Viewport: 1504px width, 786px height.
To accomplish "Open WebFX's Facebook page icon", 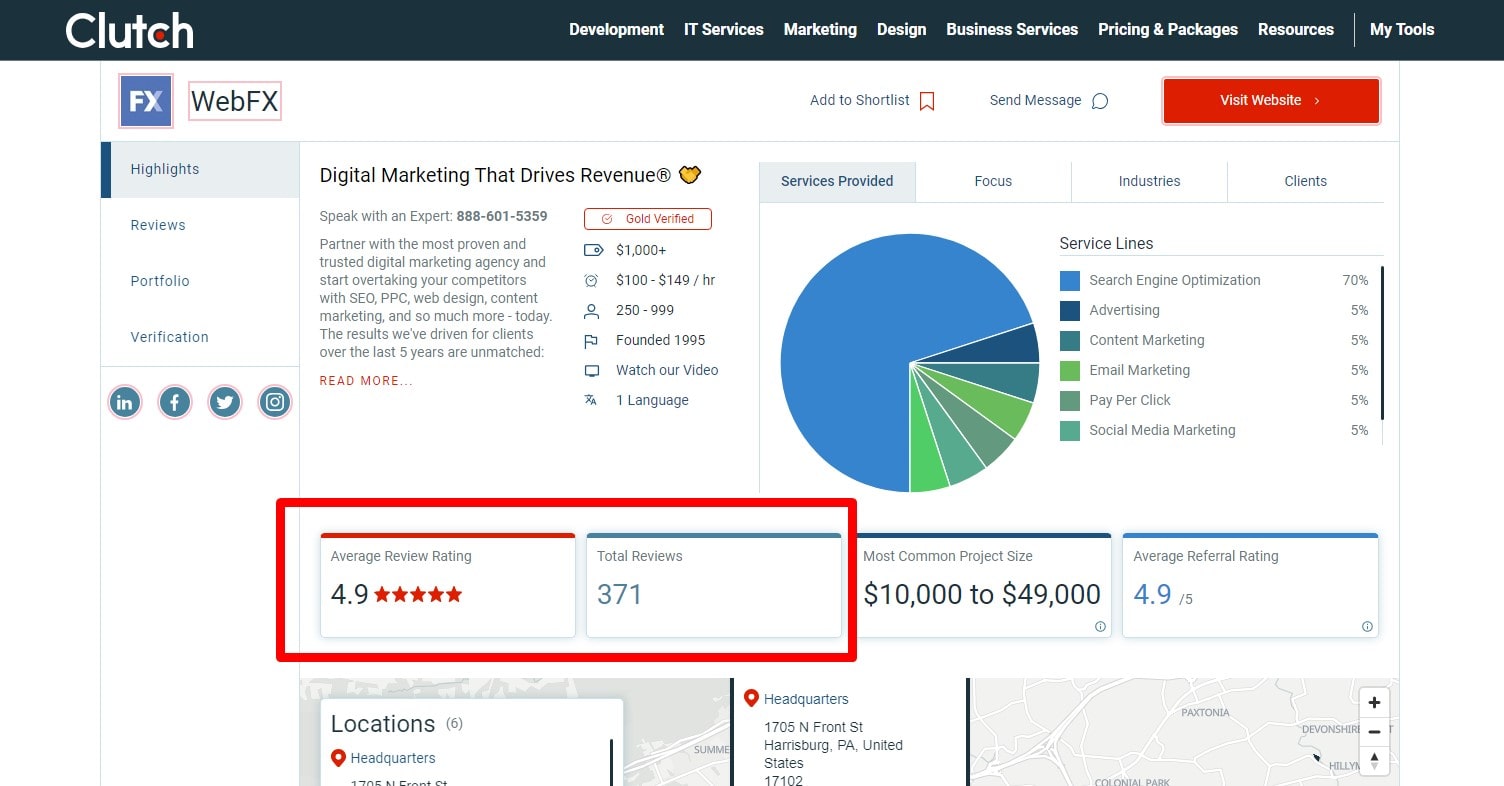I will coord(174,403).
